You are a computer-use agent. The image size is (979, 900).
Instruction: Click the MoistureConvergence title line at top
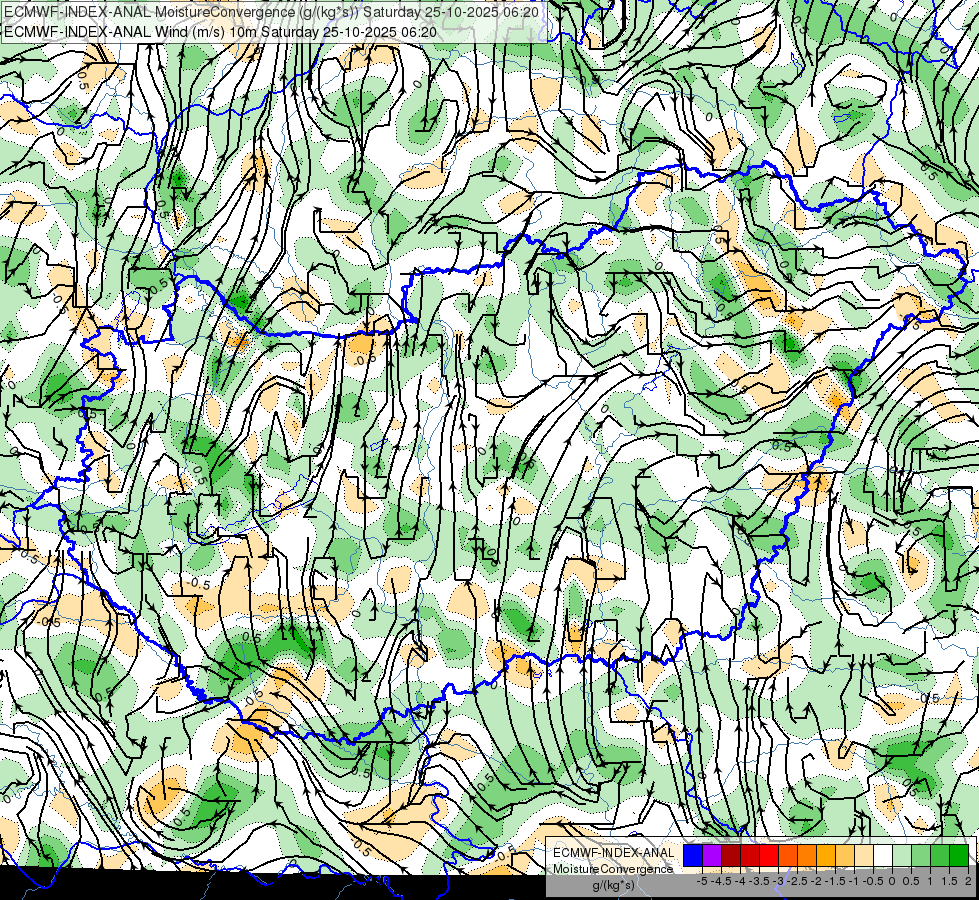271,11
